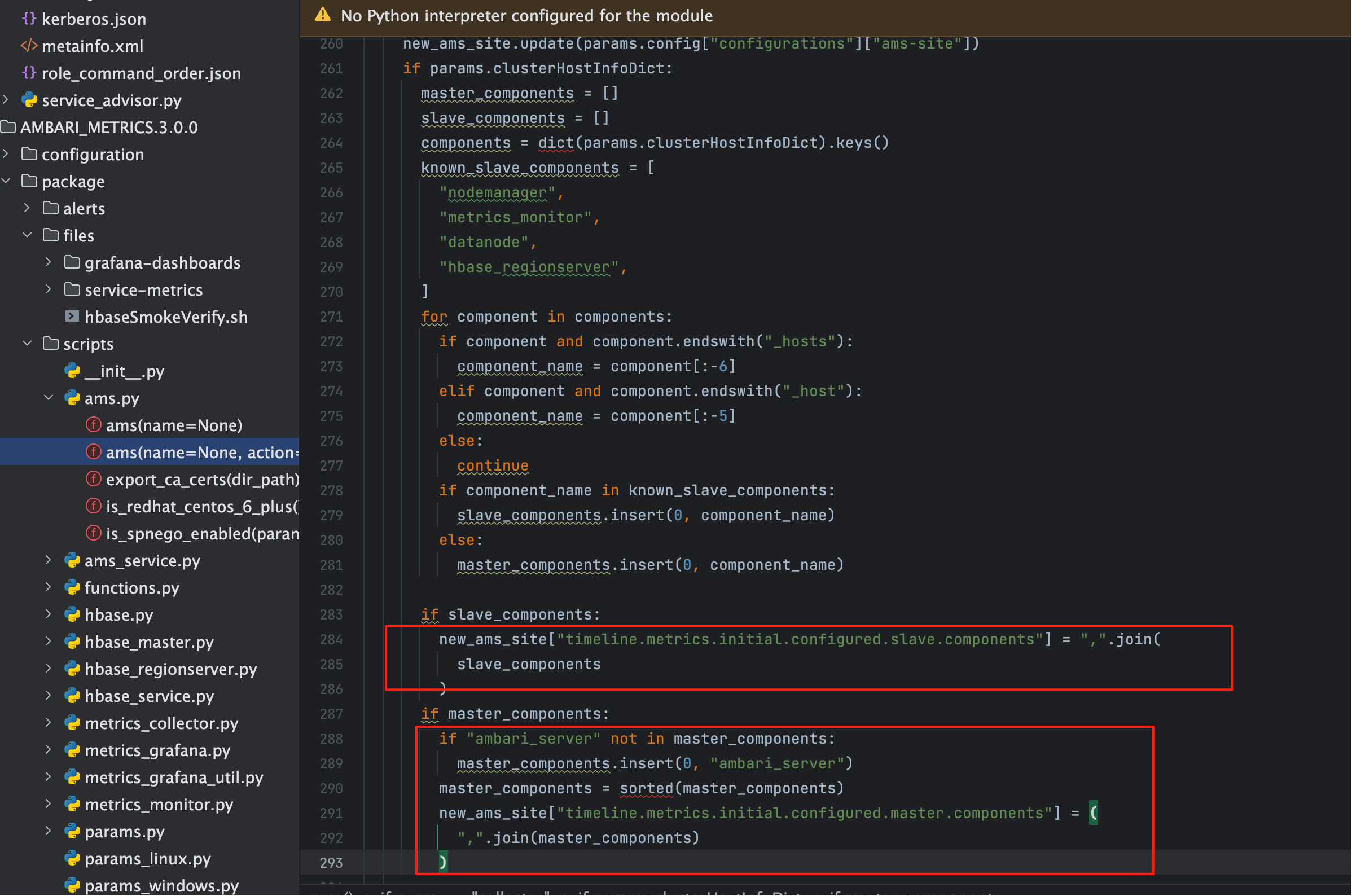
Task: Expand hbase_regionserver.py structure
Action: (x=49, y=669)
